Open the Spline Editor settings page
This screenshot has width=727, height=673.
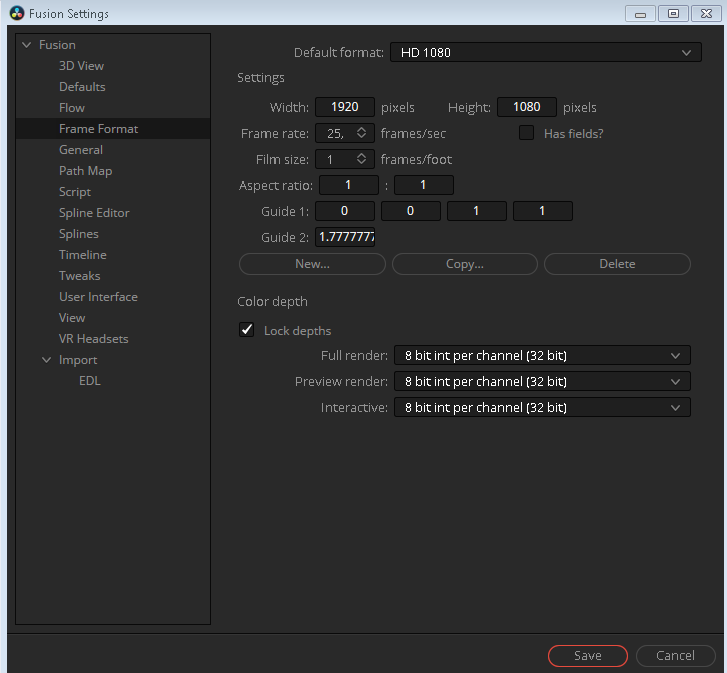[94, 213]
